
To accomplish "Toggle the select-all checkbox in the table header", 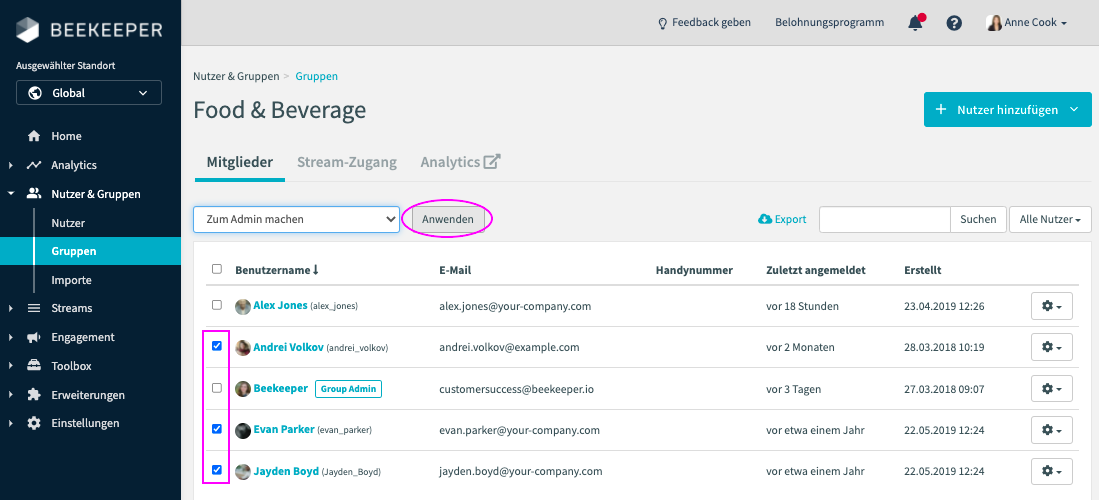I will [217, 269].
